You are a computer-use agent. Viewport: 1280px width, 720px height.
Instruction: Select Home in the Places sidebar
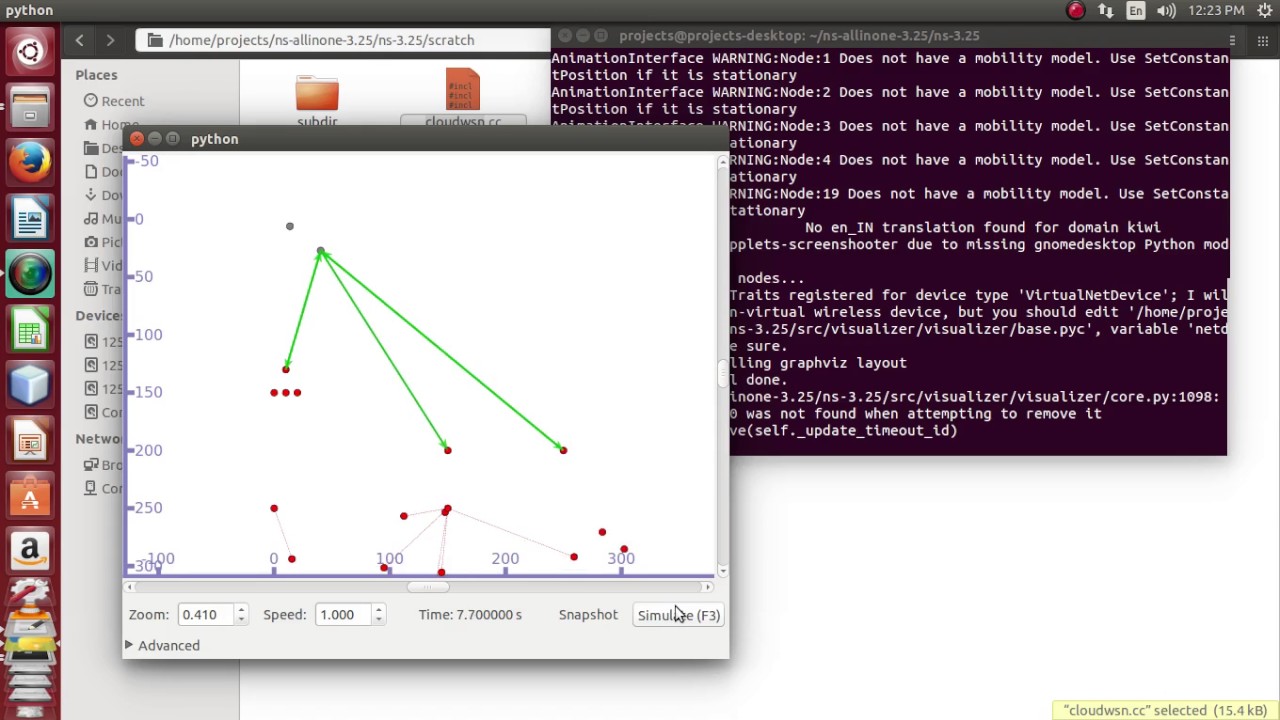coord(119,124)
